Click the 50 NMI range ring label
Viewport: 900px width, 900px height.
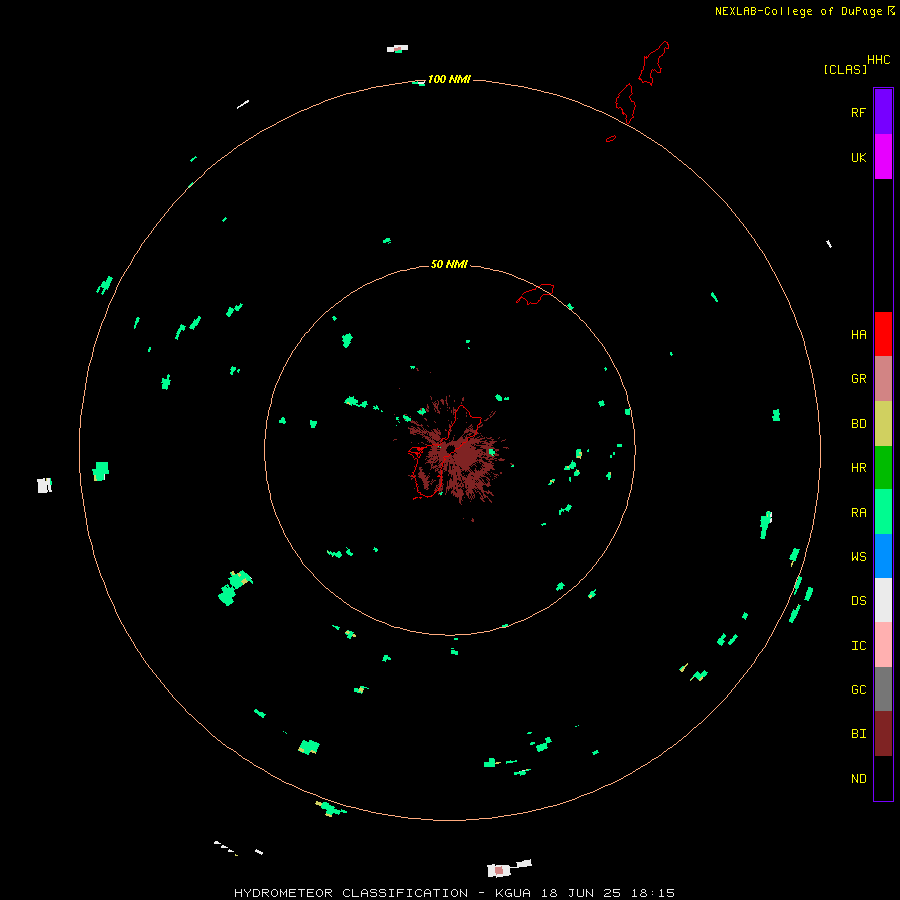tap(449, 264)
